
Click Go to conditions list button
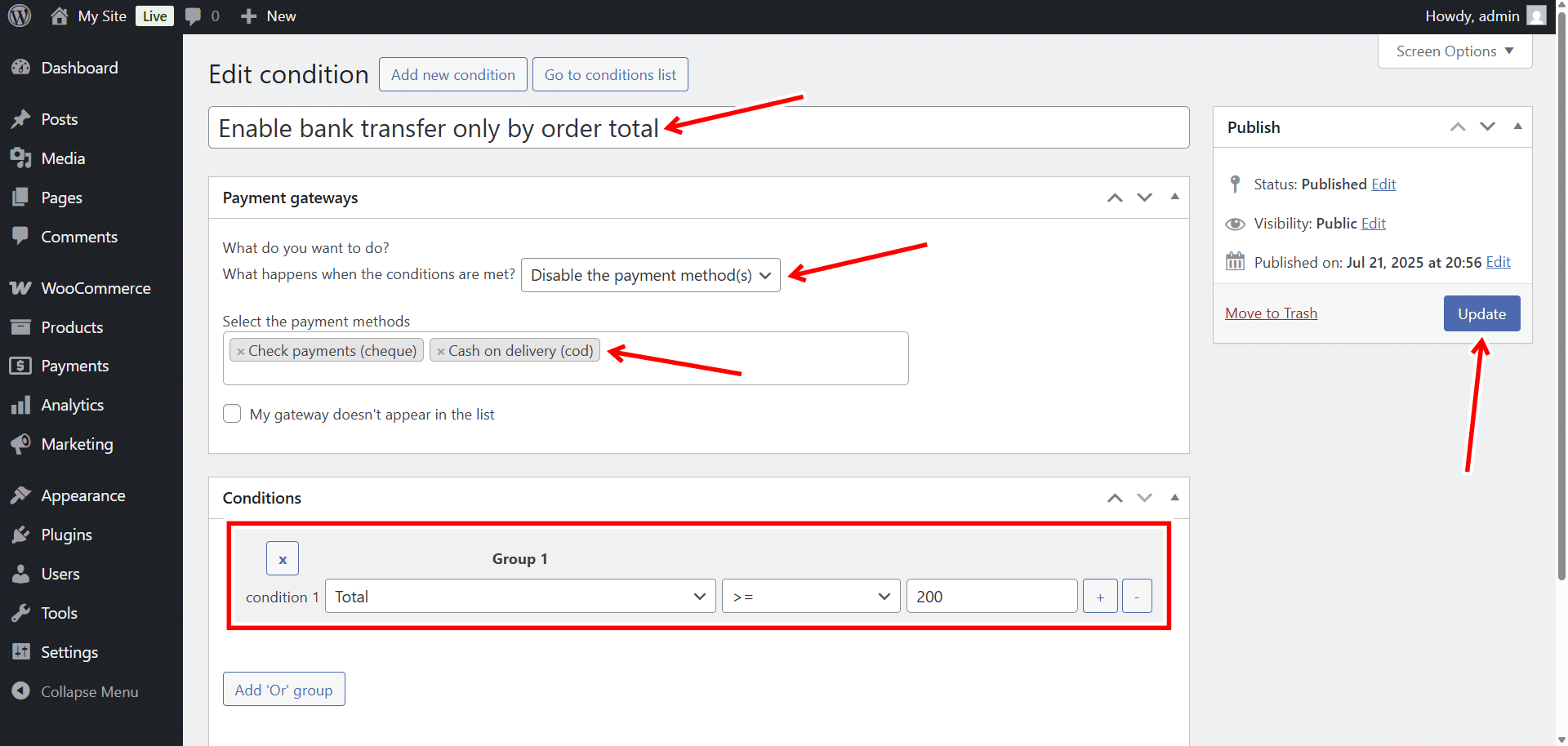(x=610, y=74)
